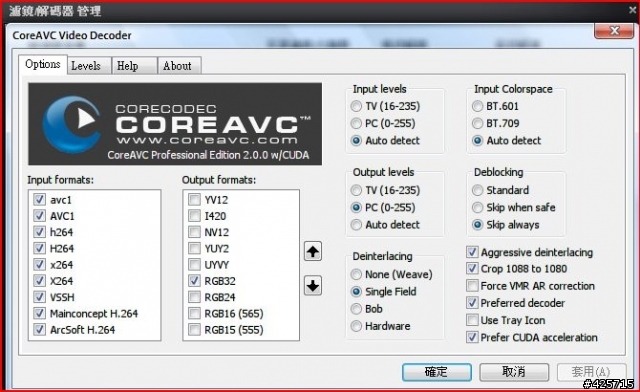Check UYVY output format
Viewport: 640px width, 392px height.
tap(194, 265)
